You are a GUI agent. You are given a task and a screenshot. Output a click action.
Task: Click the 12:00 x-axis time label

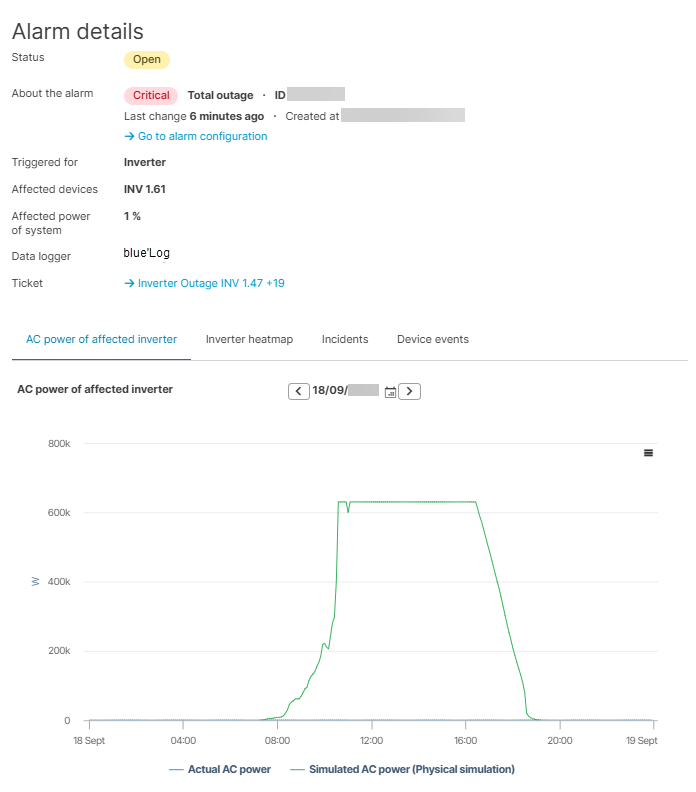click(x=371, y=741)
